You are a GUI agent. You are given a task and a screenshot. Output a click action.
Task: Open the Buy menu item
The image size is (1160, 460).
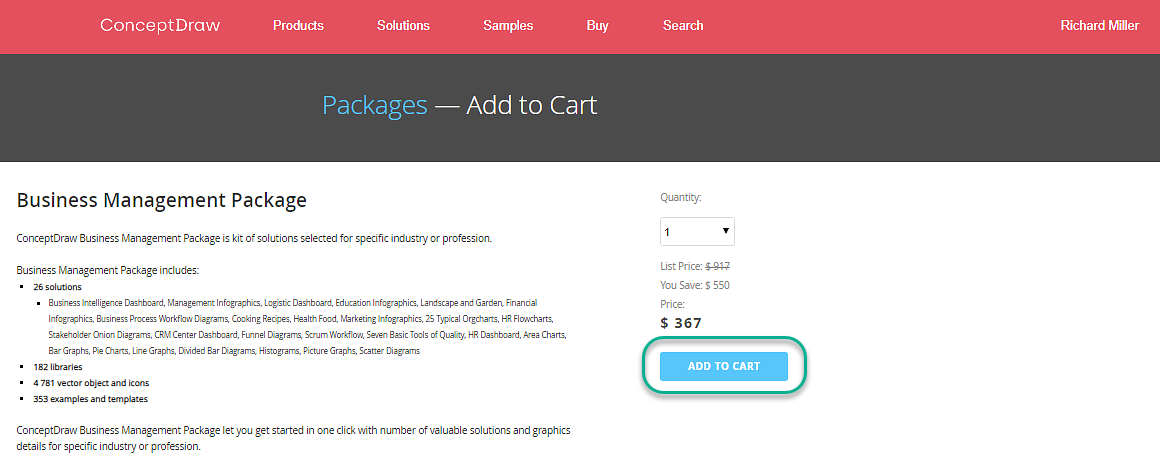coord(597,26)
